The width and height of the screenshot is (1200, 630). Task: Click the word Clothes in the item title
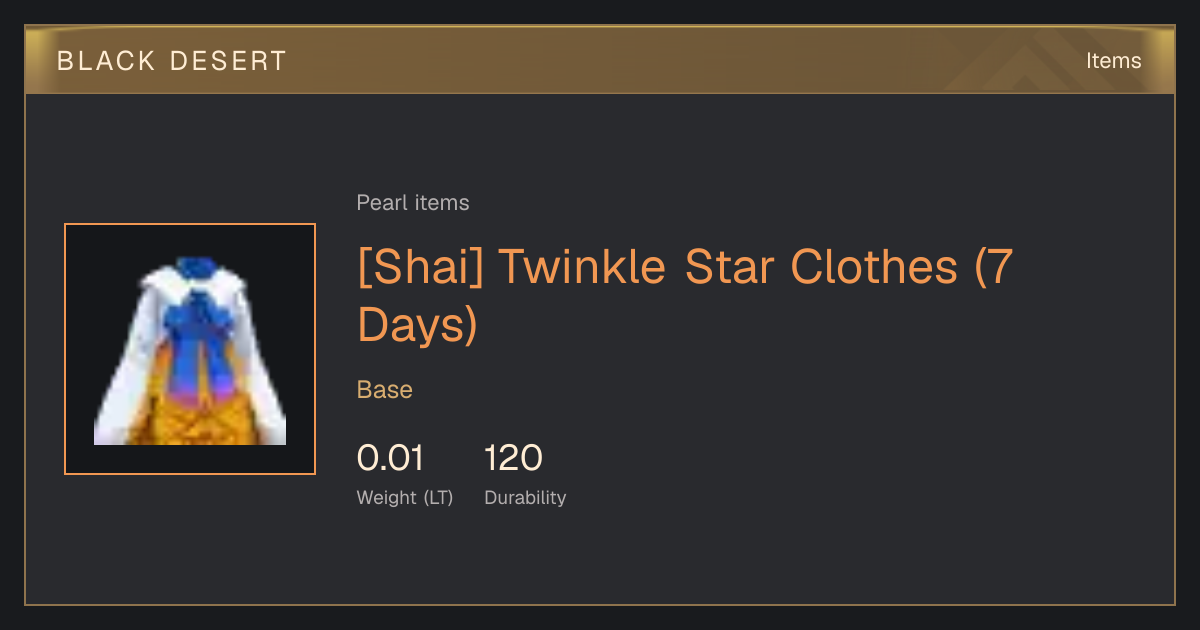coord(874,267)
